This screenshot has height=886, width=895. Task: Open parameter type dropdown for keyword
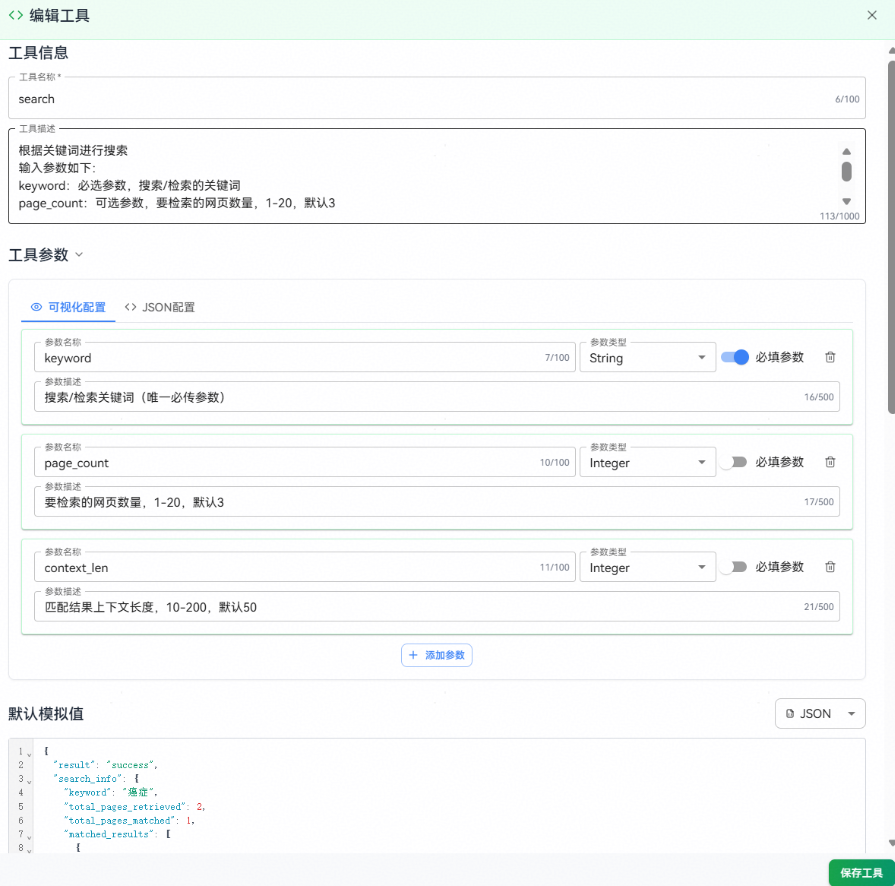(647, 358)
